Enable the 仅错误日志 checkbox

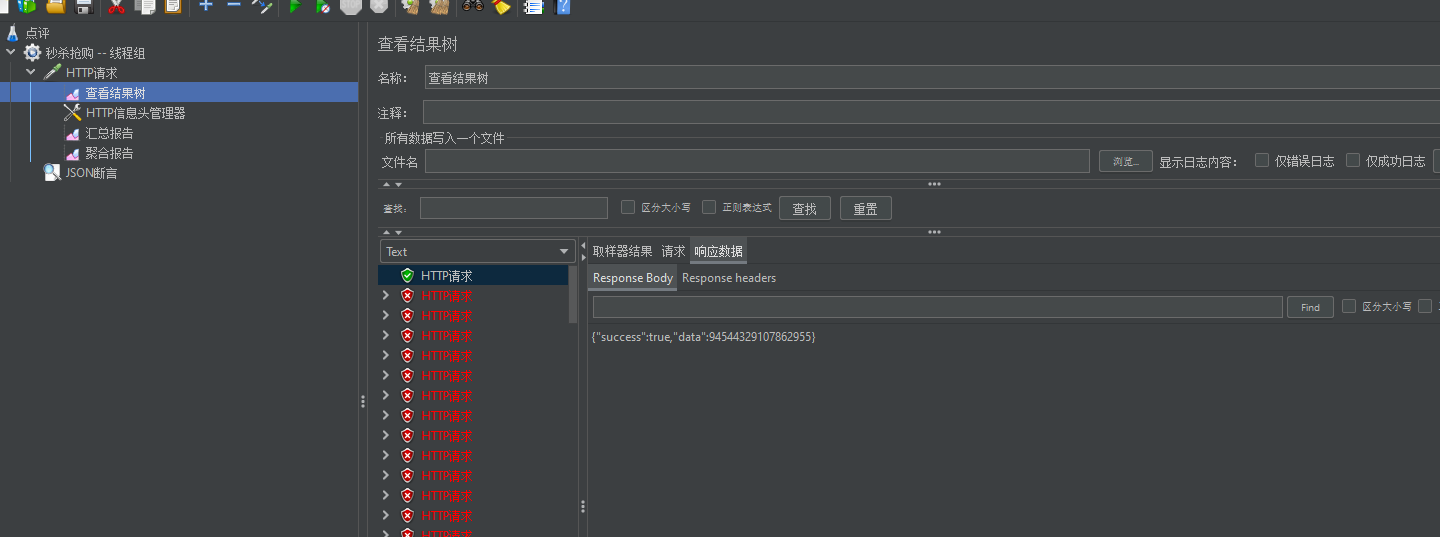(x=1262, y=160)
